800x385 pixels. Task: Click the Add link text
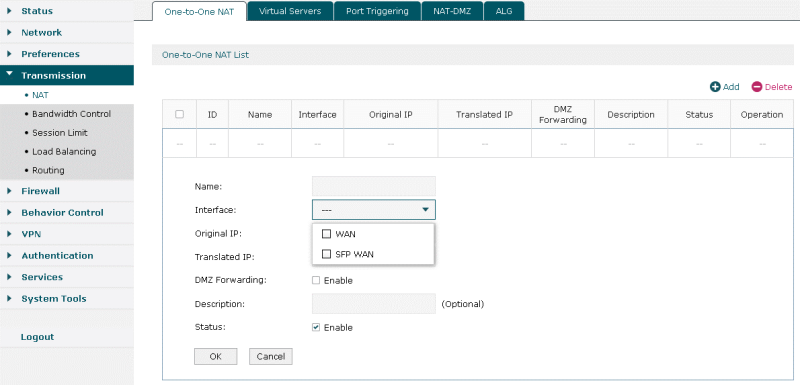731,87
